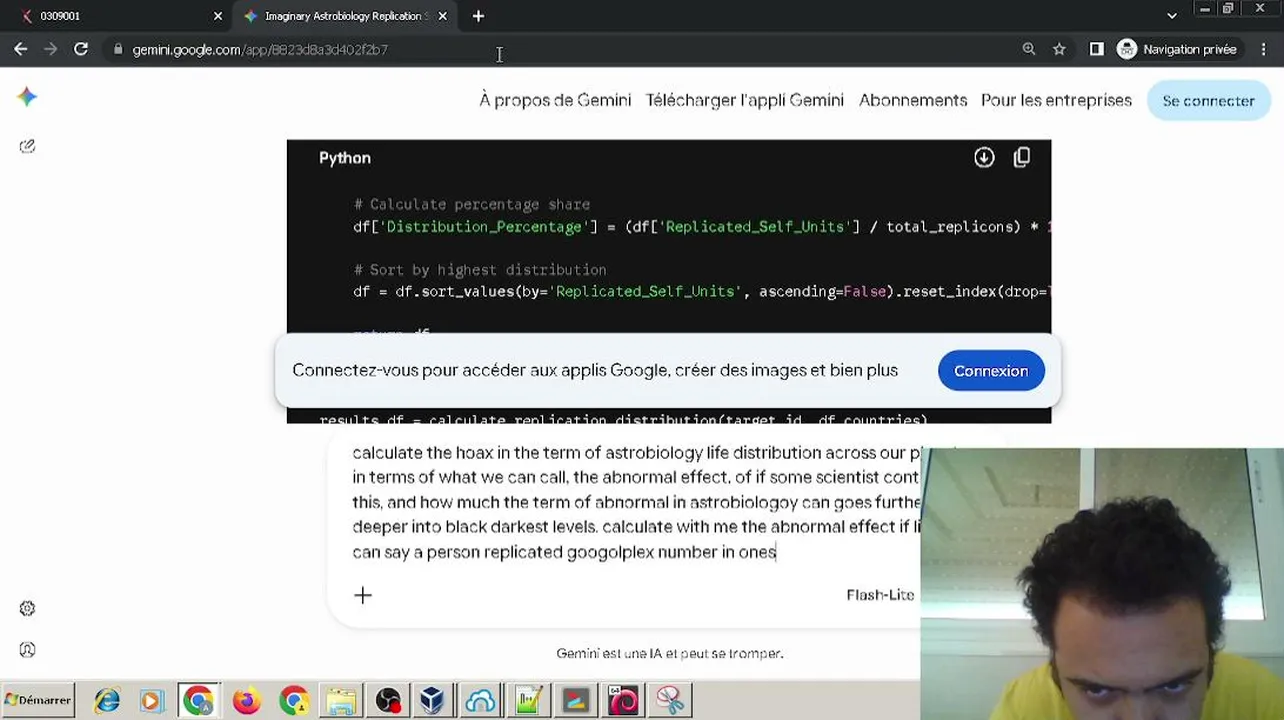Click into the prompt text box

(x=635, y=502)
